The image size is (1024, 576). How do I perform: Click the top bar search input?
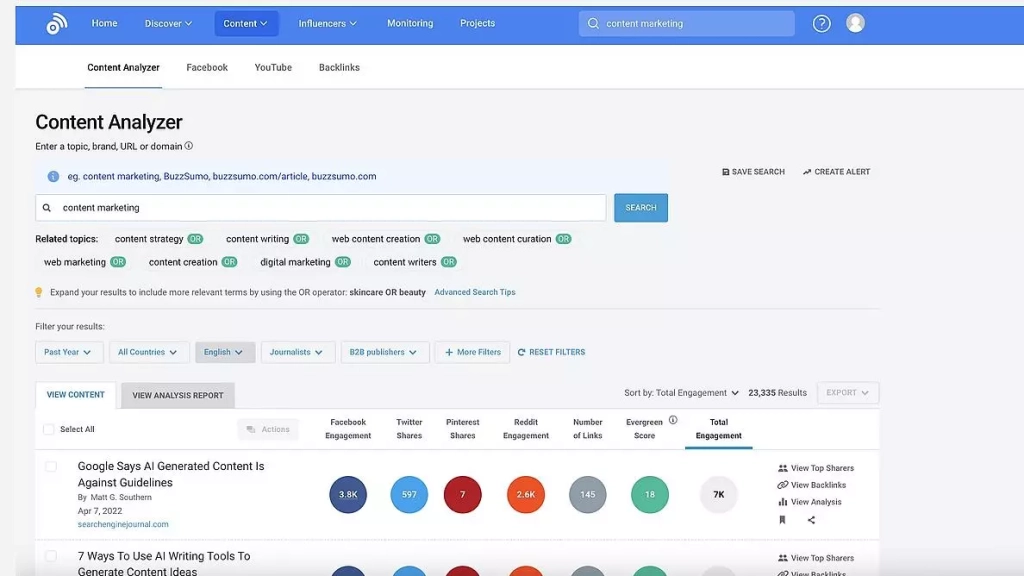pyautogui.click(x=686, y=24)
